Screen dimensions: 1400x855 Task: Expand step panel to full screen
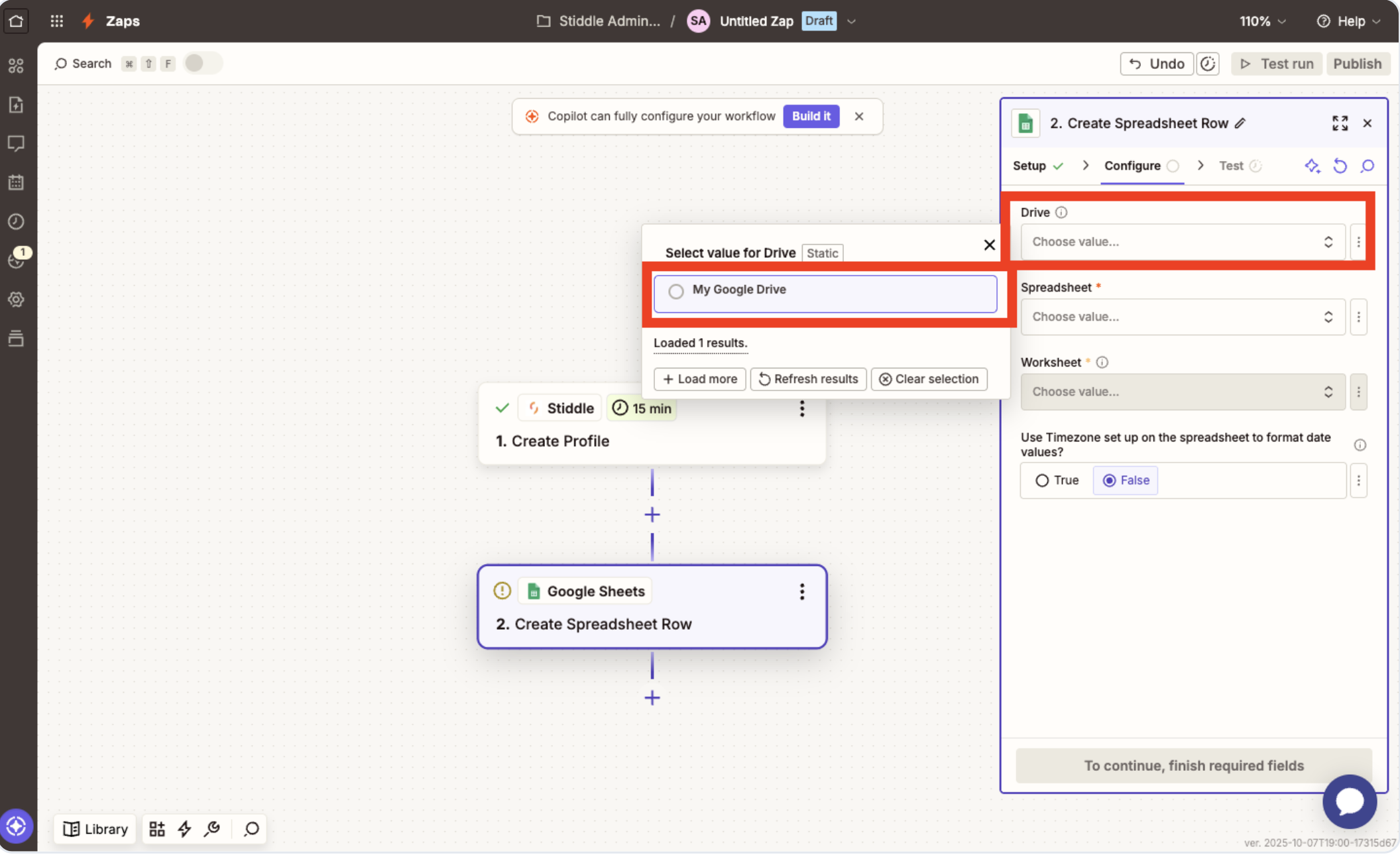(x=1340, y=123)
